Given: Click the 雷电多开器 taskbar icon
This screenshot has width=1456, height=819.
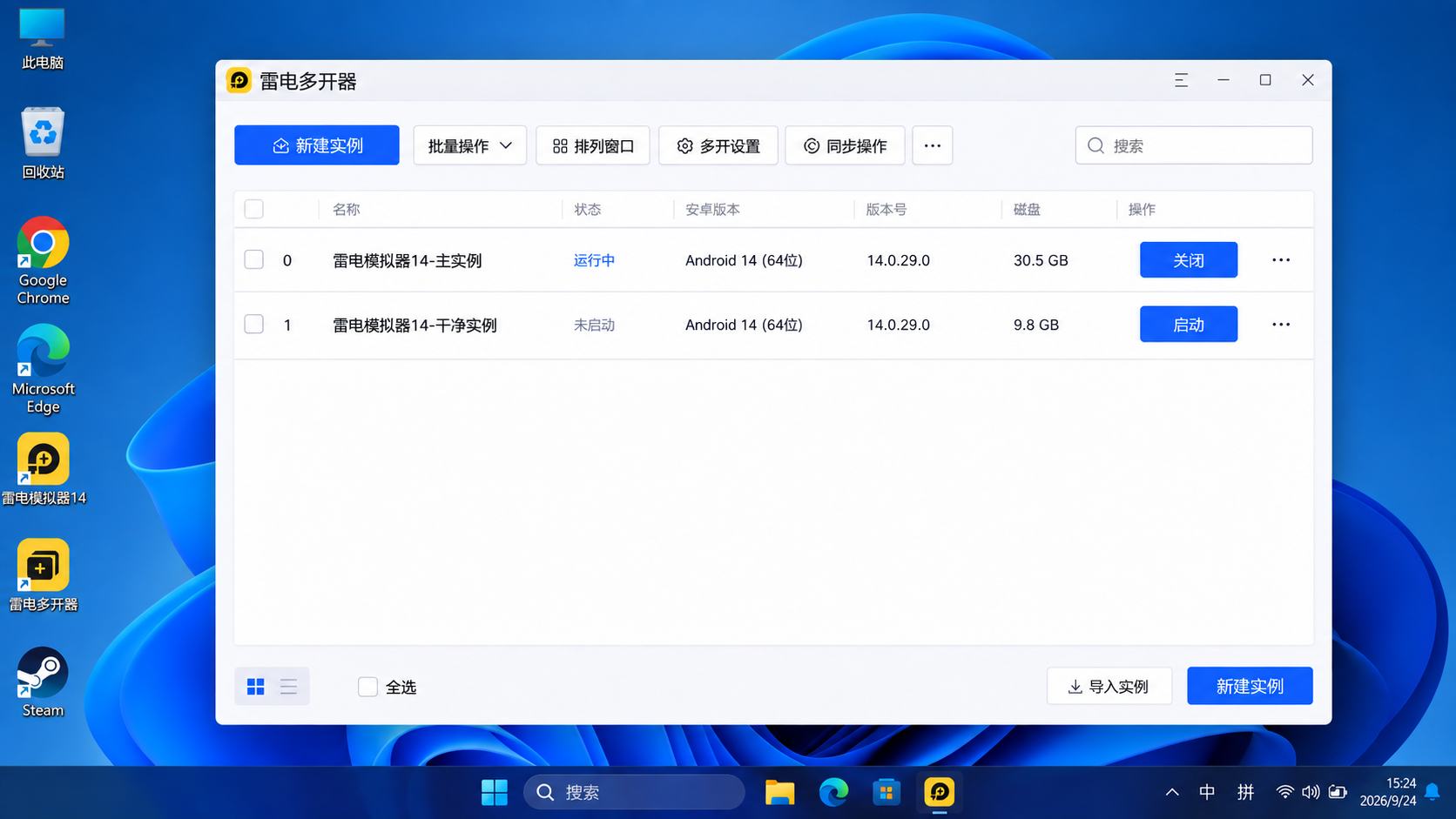Looking at the screenshot, I should [939, 792].
